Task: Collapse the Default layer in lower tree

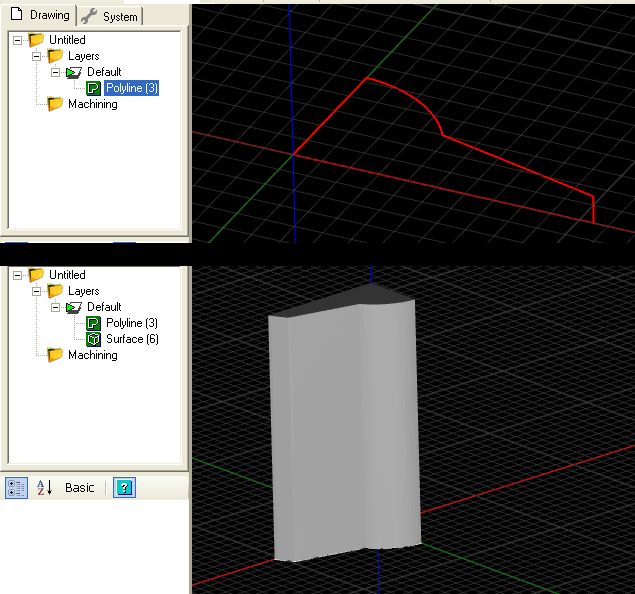Action: 56,307
